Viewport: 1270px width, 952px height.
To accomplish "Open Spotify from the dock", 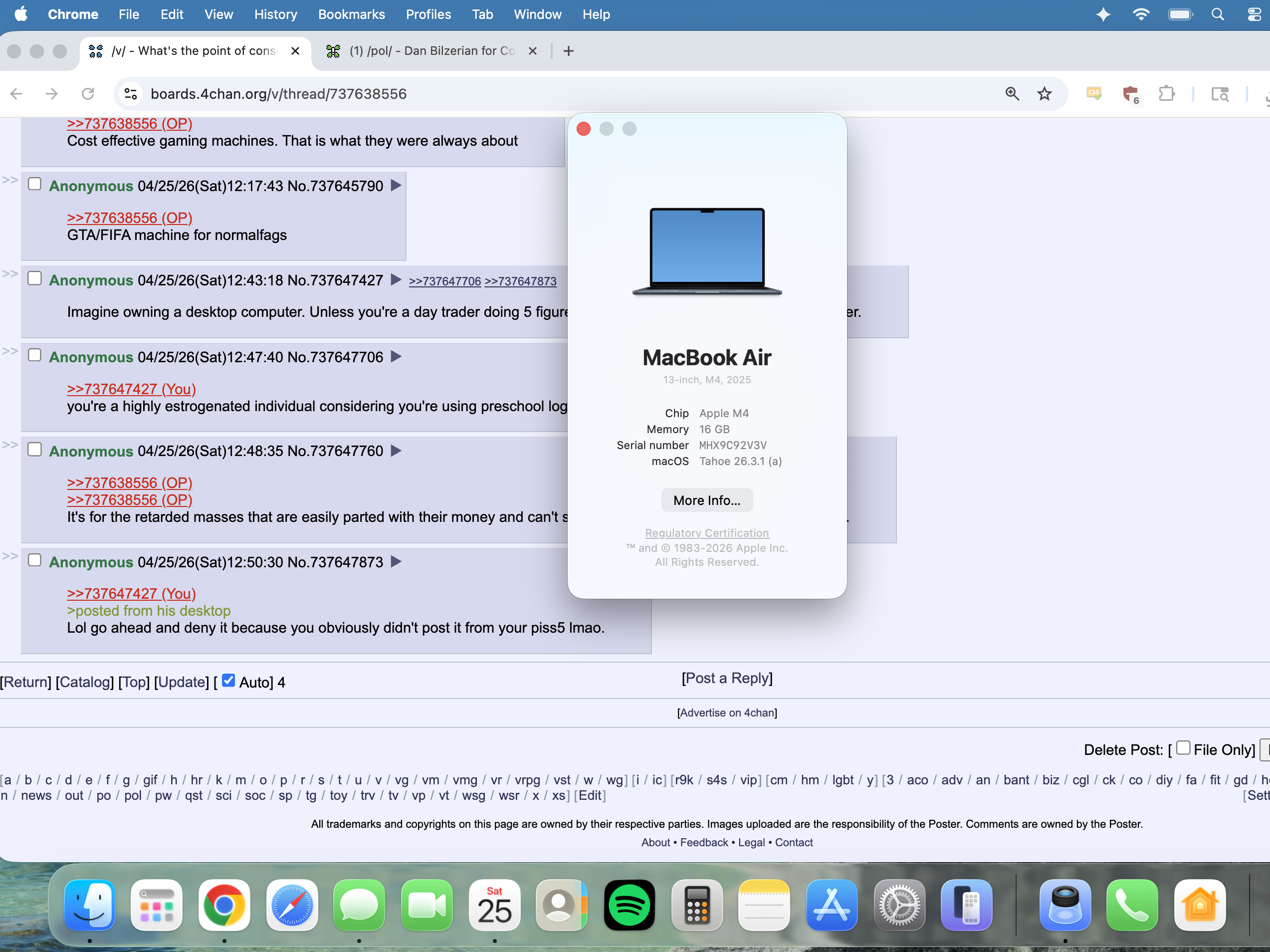I will [x=629, y=905].
